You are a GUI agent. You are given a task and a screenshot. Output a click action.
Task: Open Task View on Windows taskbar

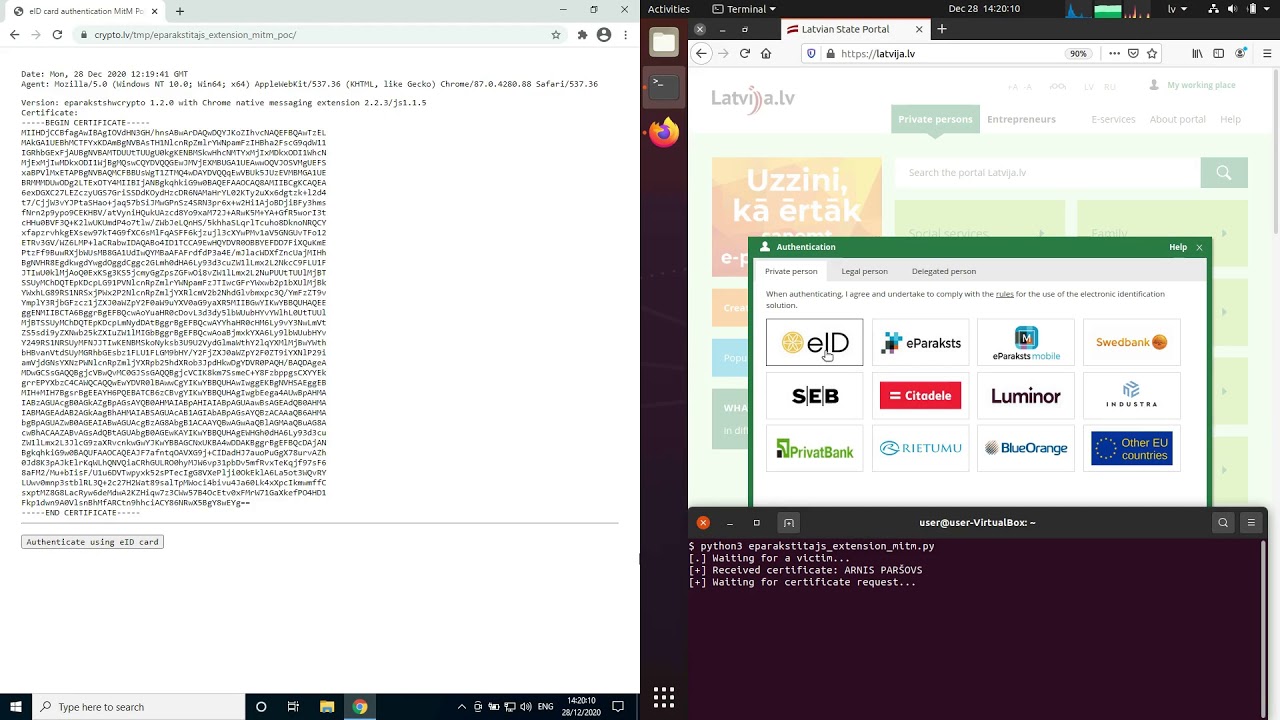(x=293, y=706)
